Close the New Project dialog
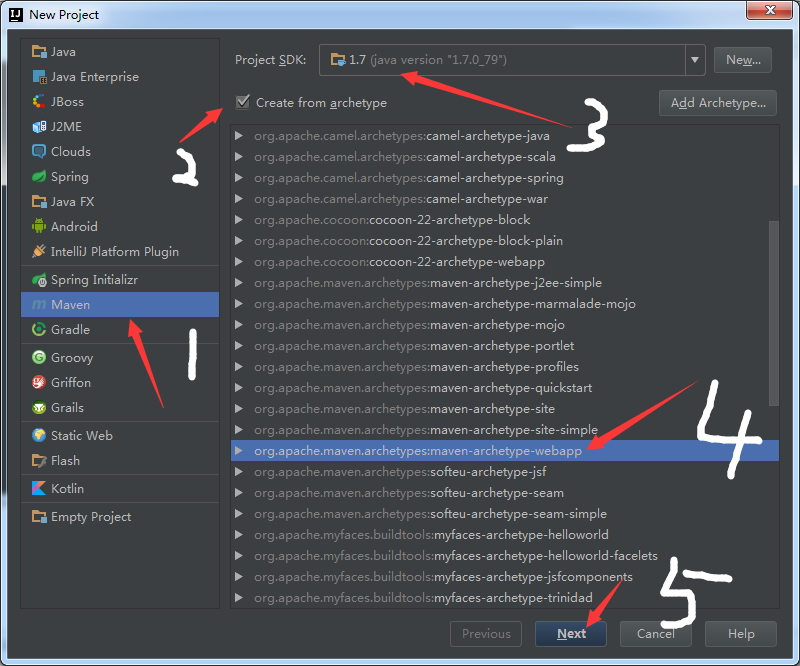Viewport: 800px width, 666px height. tap(770, 10)
